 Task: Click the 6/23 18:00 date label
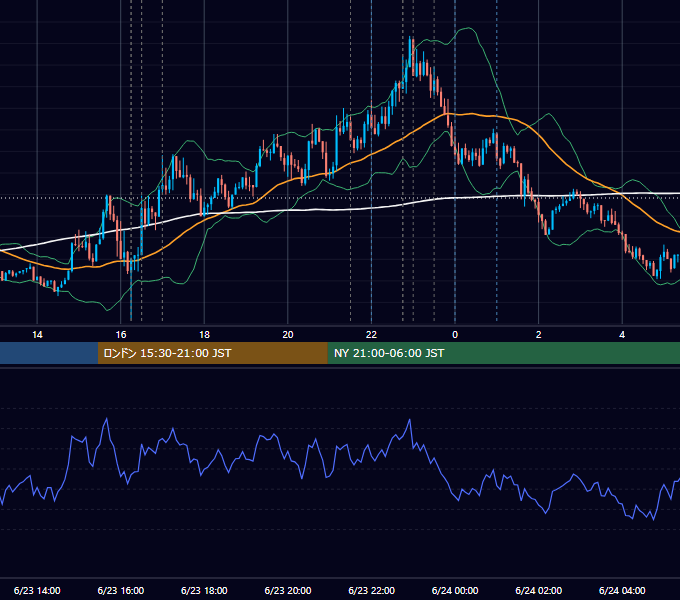[x=204, y=590]
